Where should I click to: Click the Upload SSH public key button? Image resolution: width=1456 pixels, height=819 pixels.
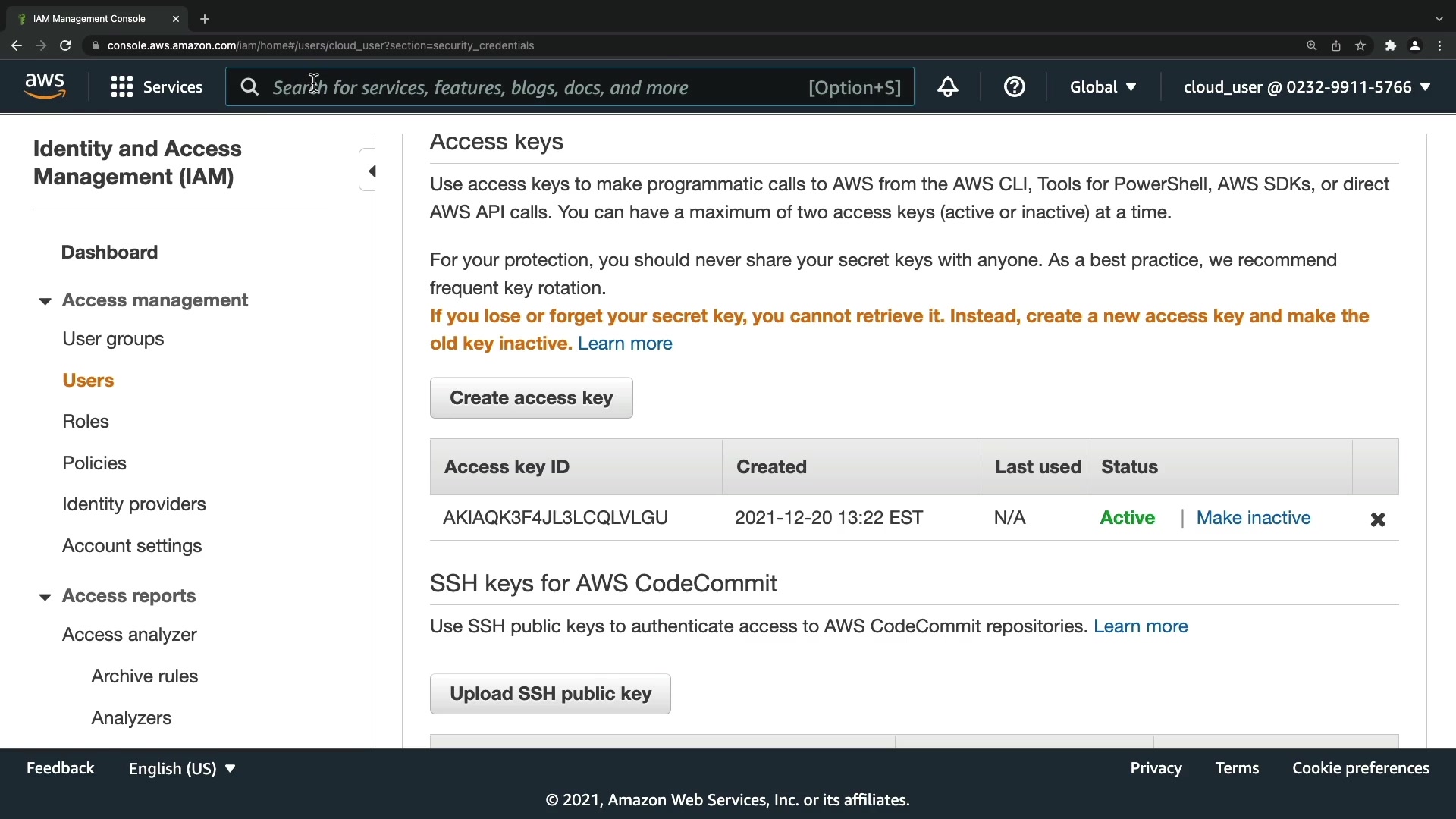(x=550, y=694)
